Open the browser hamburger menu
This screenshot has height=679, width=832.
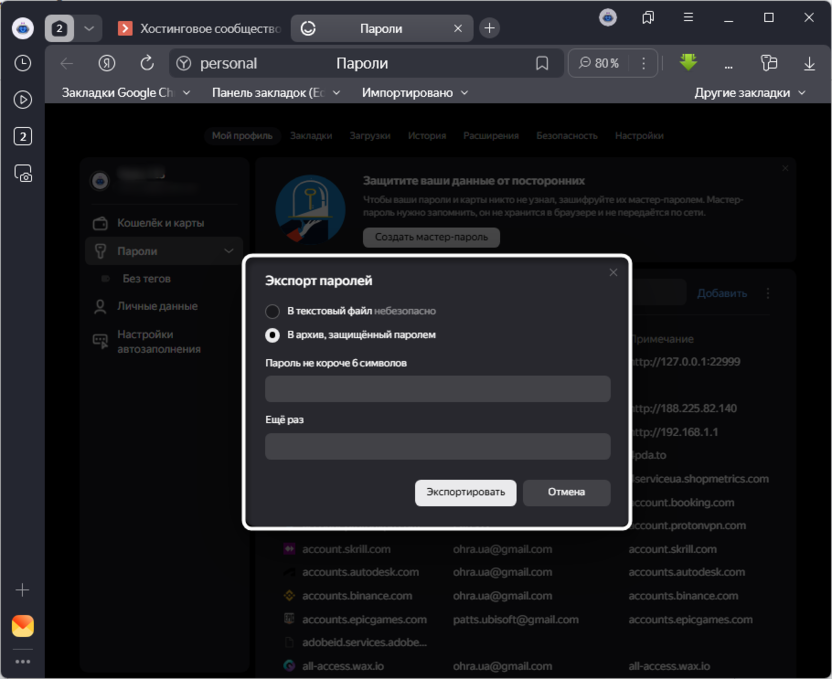[688, 18]
